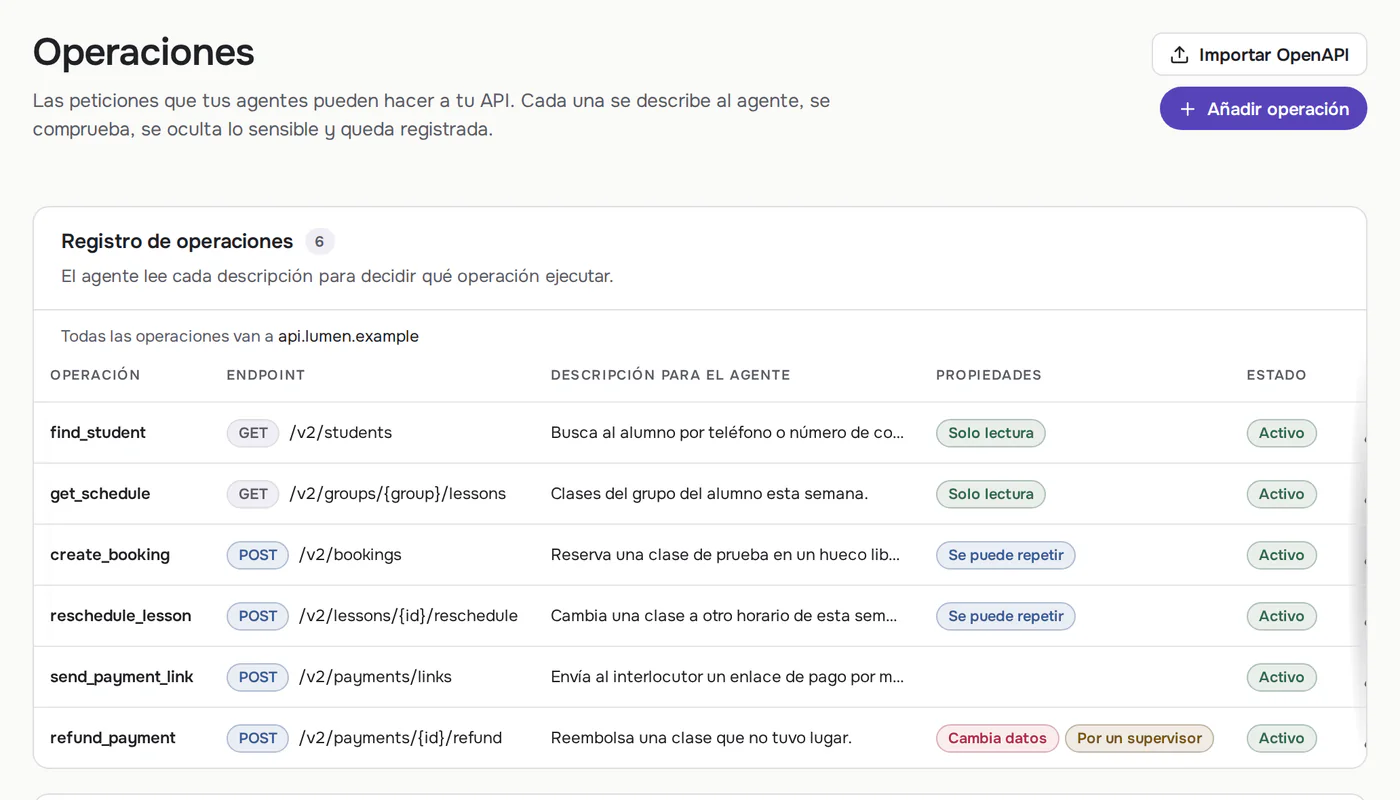Click the Añadir operación button
This screenshot has height=800, width=1400.
point(1263,109)
